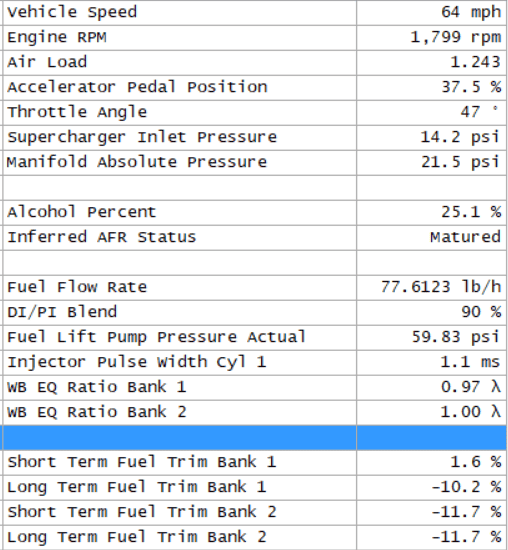Click the Air Load value 1.243

pyautogui.click(x=475, y=62)
